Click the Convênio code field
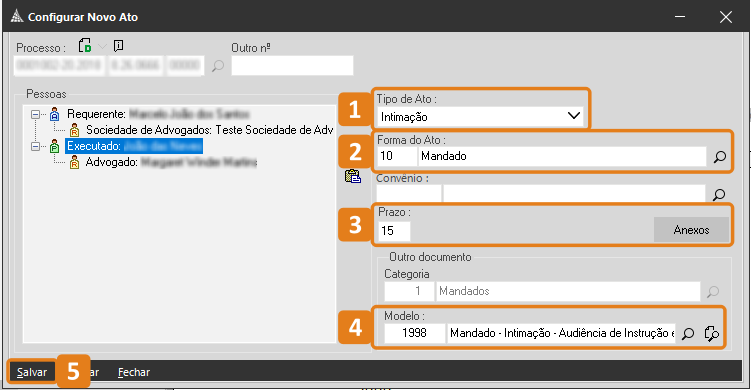This screenshot has width=751, height=390. click(409, 194)
